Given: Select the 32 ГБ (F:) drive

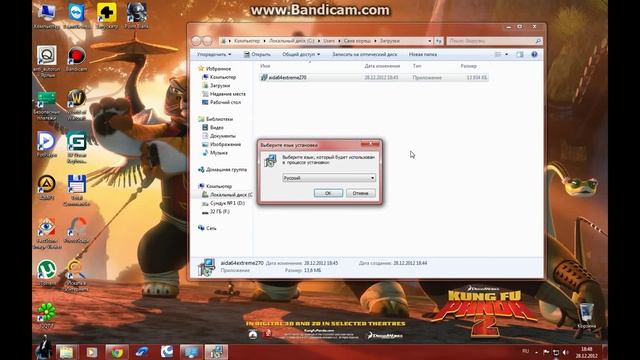Looking at the screenshot, I should tap(216, 212).
